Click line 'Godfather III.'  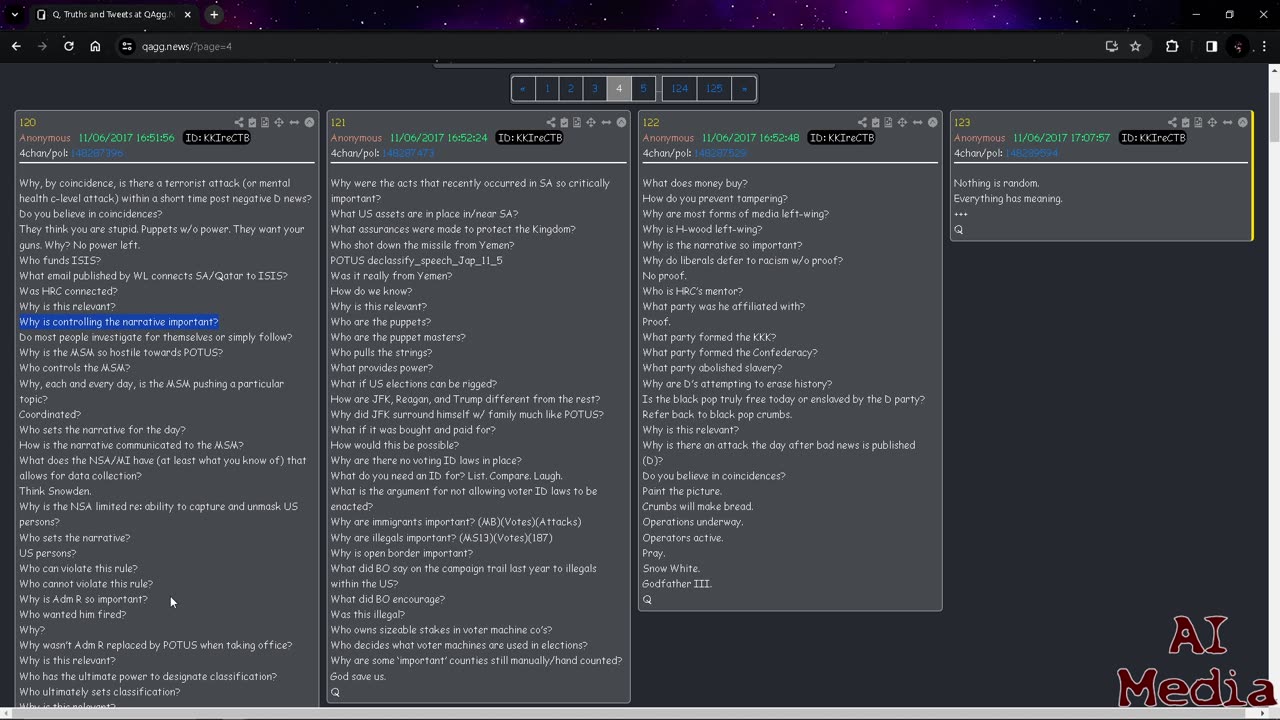click(677, 584)
